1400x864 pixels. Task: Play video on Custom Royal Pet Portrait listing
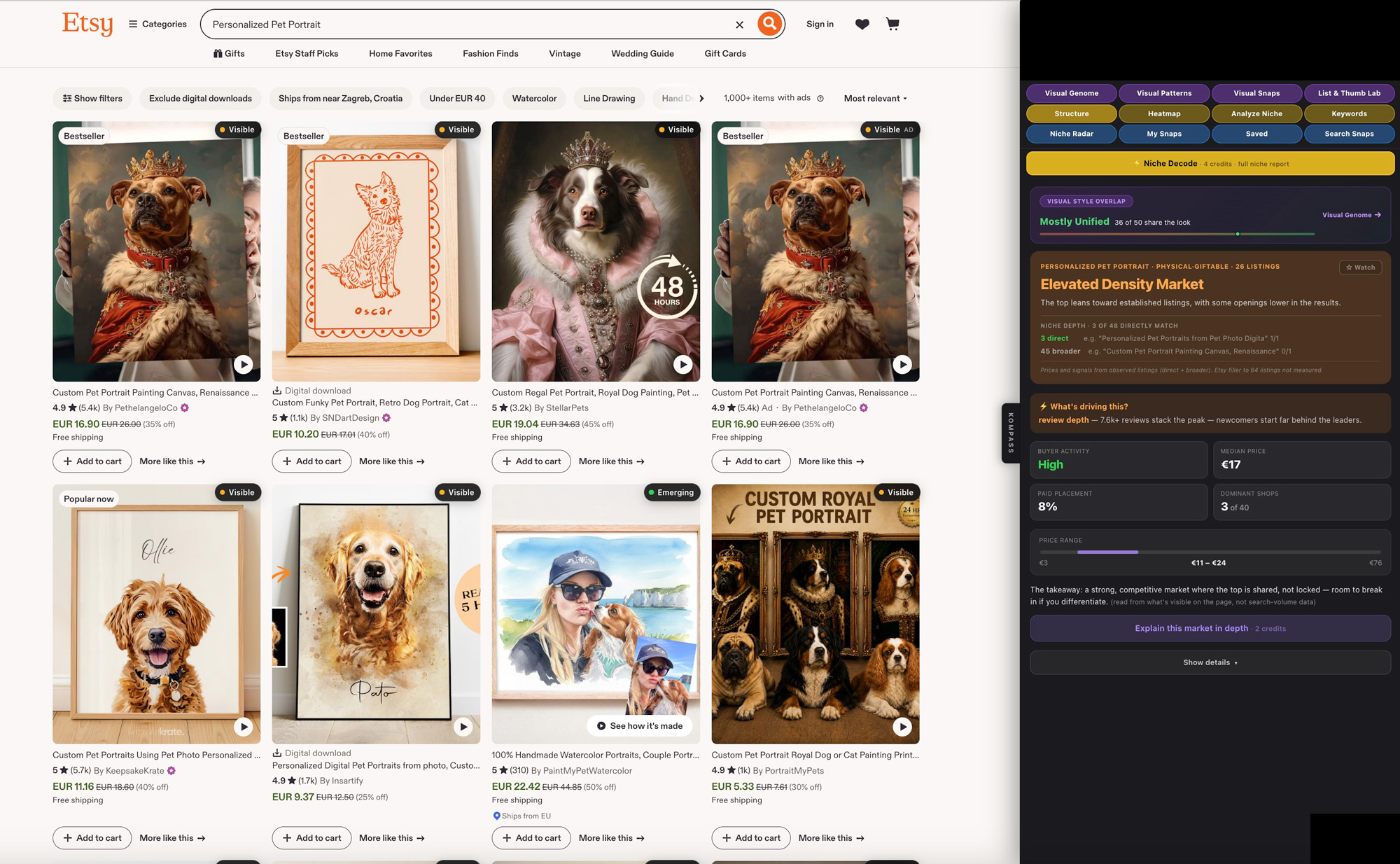(x=902, y=726)
